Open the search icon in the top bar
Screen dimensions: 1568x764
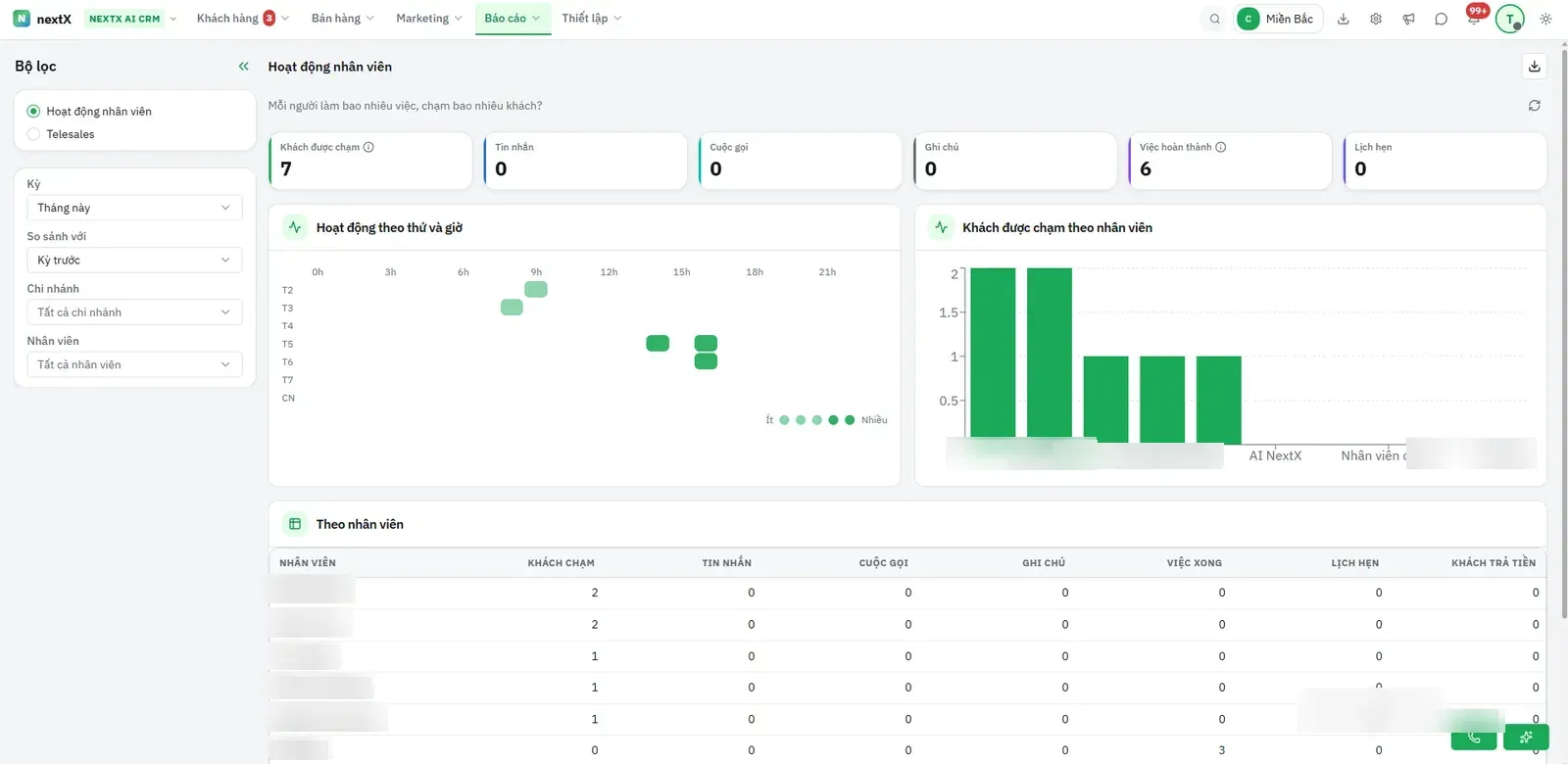pyautogui.click(x=1214, y=19)
